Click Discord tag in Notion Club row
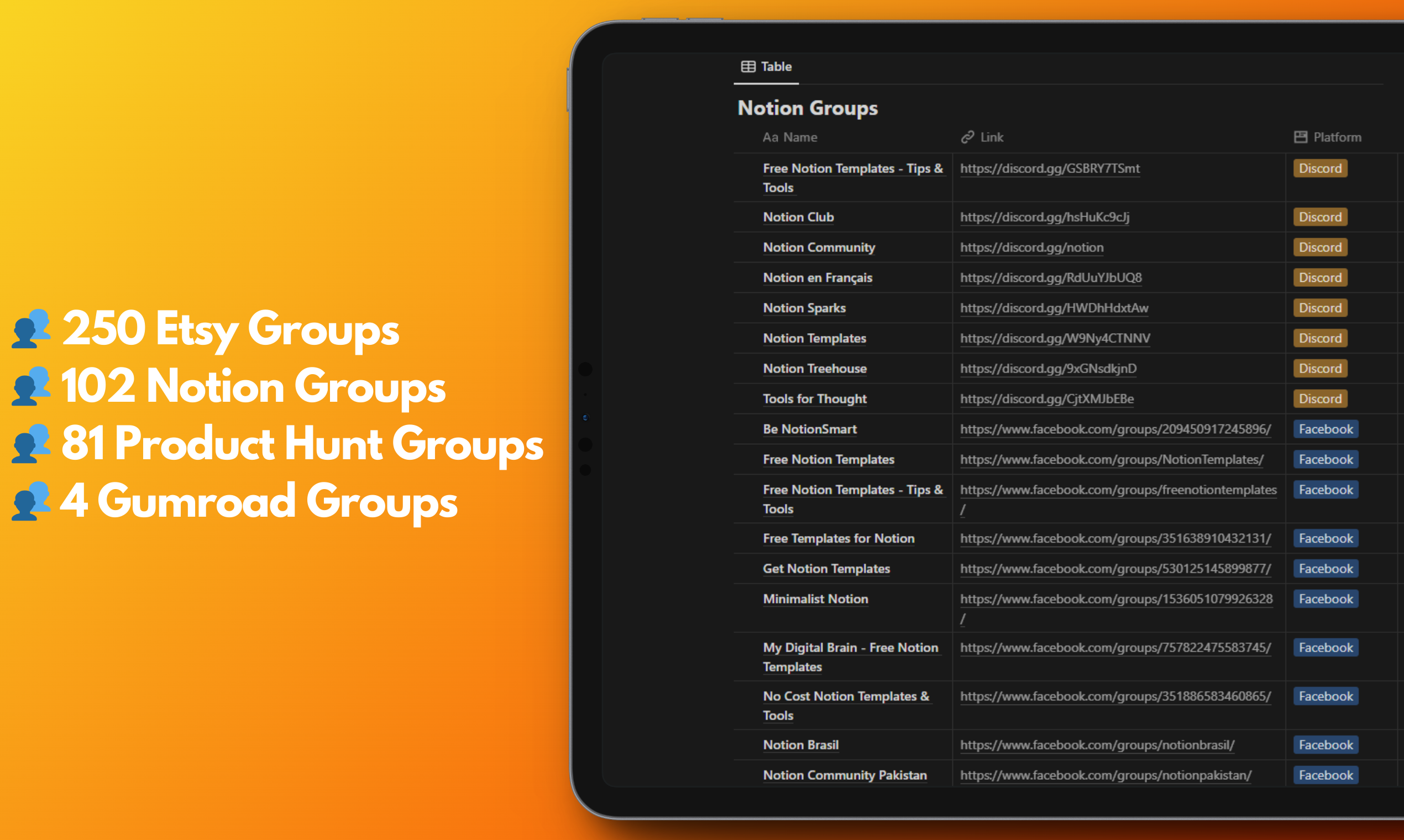 pos(1320,217)
